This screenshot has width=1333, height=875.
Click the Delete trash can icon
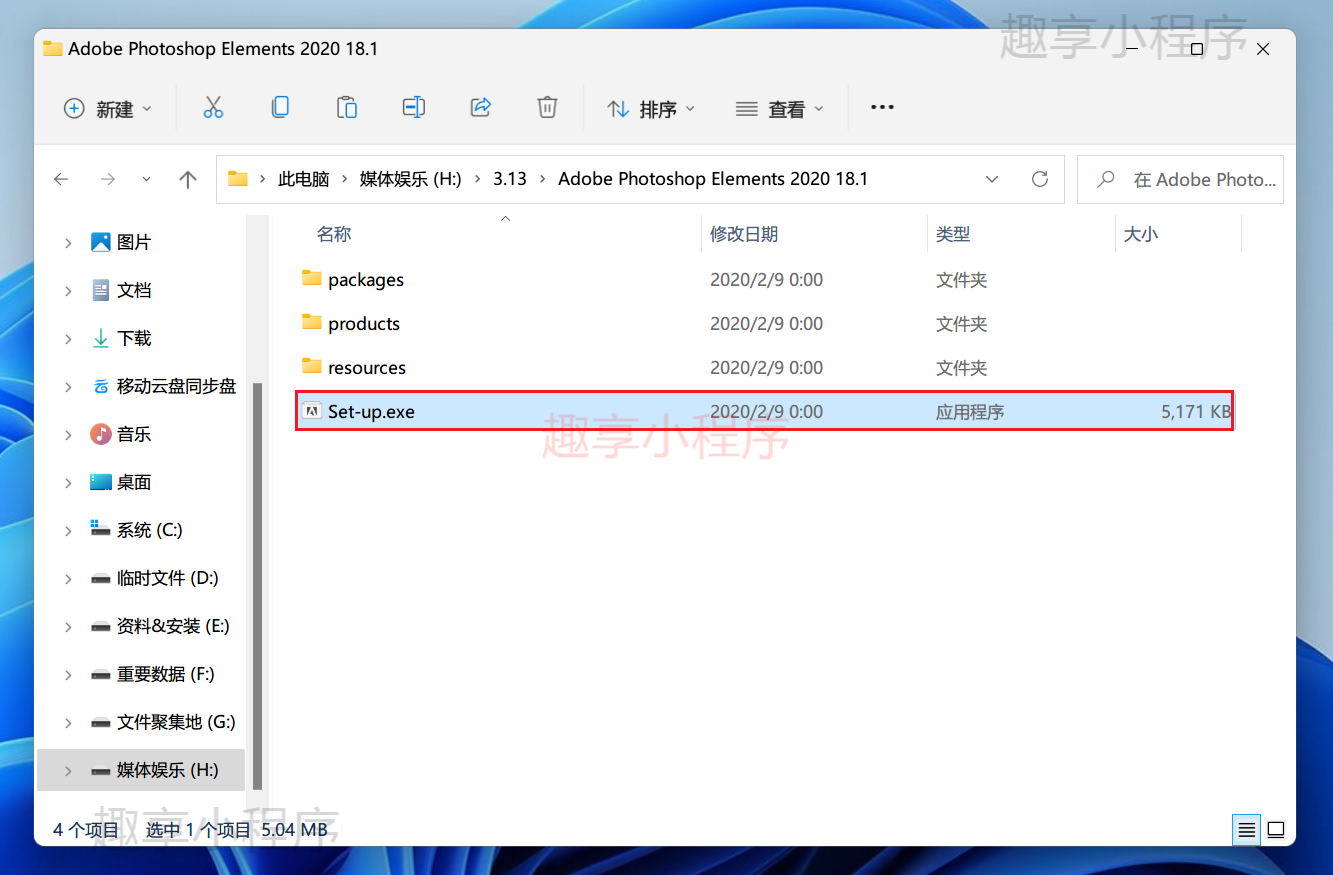click(x=547, y=107)
